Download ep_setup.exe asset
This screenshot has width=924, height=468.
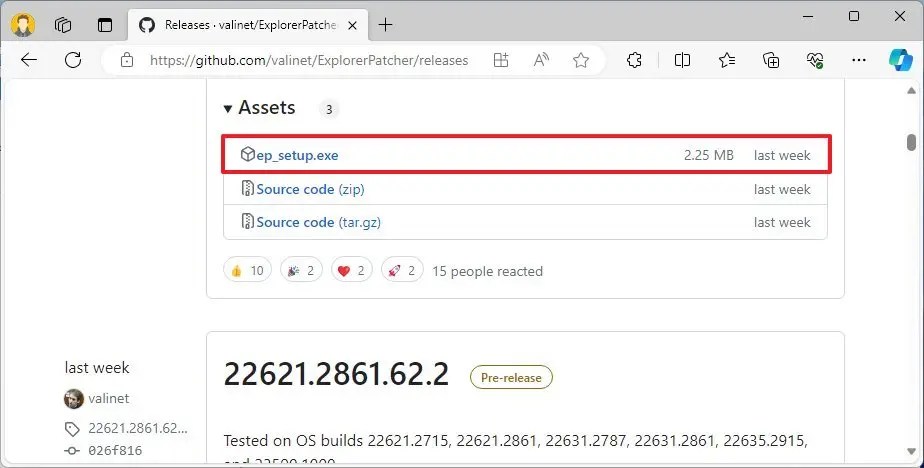pyautogui.click(x=297, y=156)
